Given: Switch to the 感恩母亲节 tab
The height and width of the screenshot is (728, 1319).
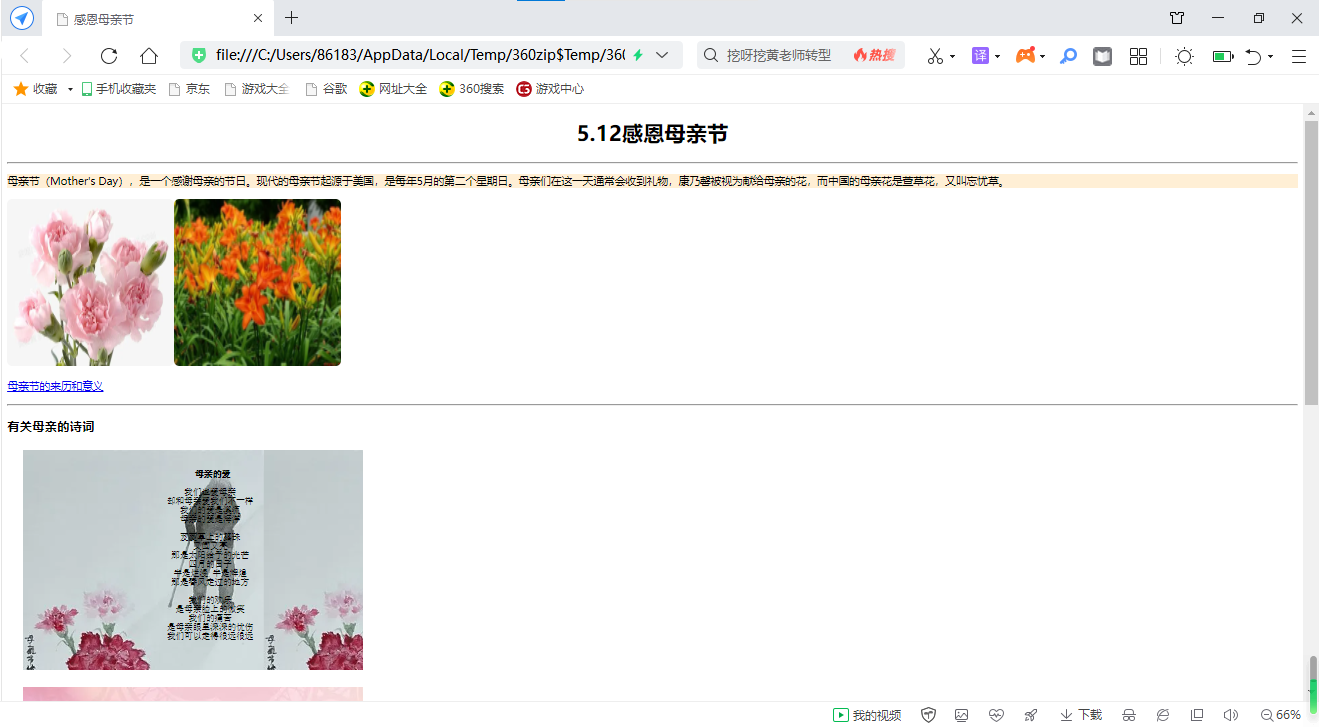Looking at the screenshot, I should pyautogui.click(x=150, y=19).
